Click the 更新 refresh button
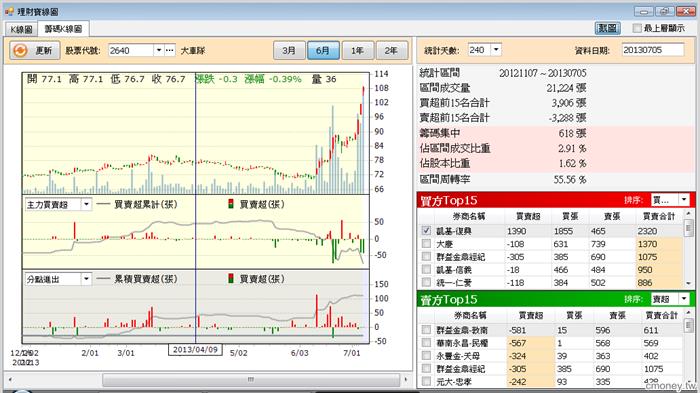700x393 pixels. (x=34, y=50)
